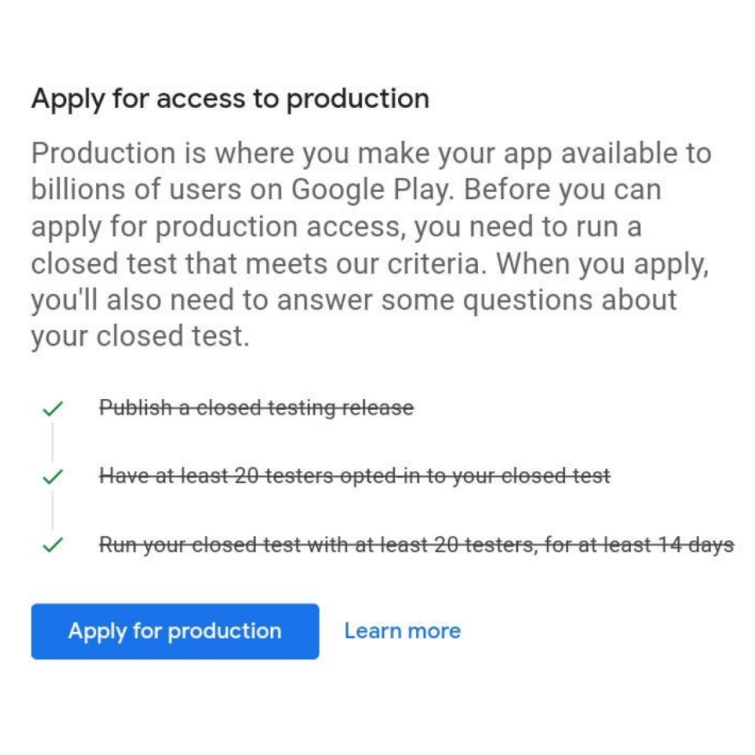Image resolution: width=755 pixels, height=755 pixels.
Task: Click the words 14 days in last step
Action: click(695, 545)
